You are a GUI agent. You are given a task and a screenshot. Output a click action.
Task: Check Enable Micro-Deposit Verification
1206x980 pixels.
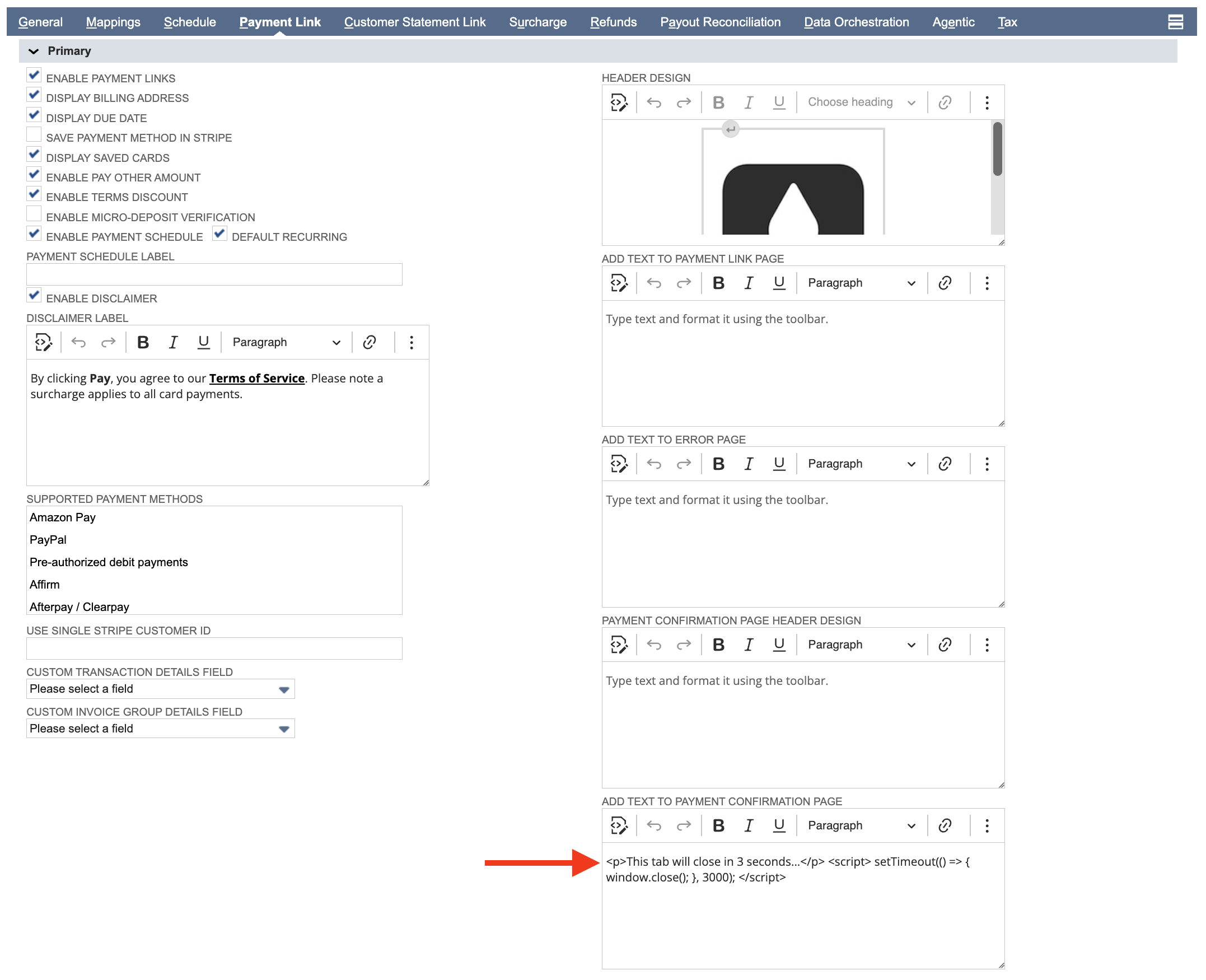[x=34, y=214]
